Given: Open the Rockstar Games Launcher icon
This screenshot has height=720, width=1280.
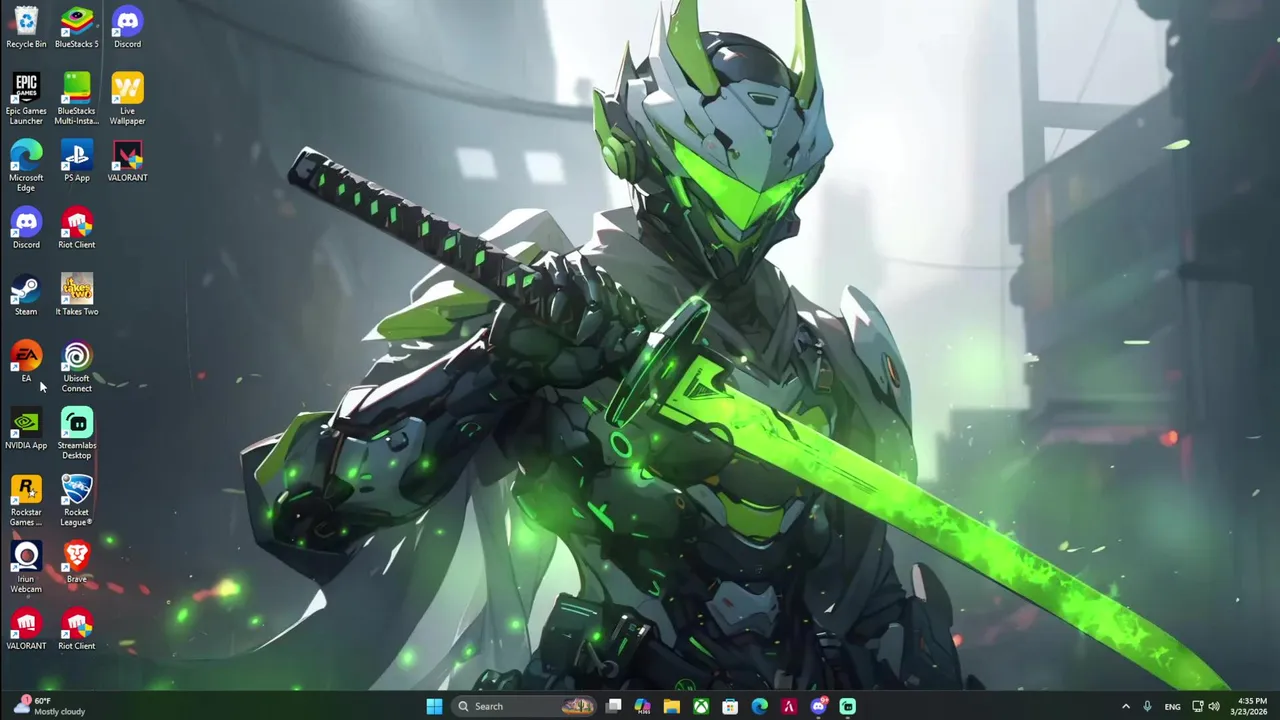Looking at the screenshot, I should [x=26, y=501].
